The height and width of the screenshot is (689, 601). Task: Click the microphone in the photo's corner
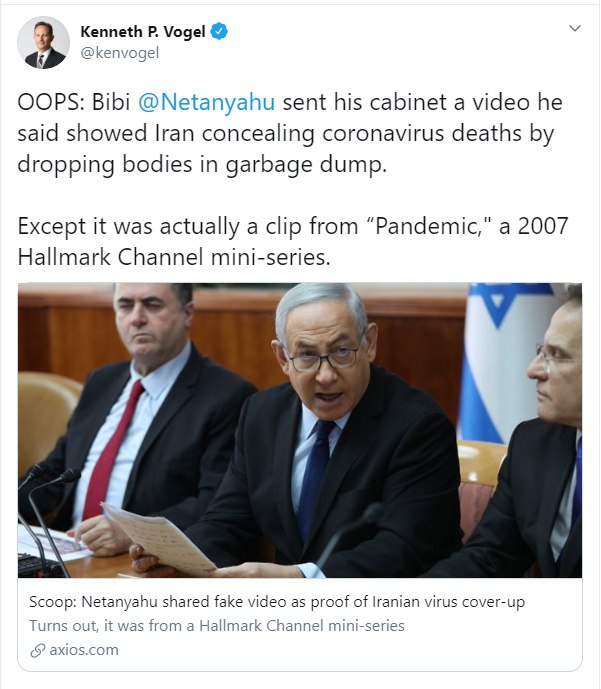[46, 521]
